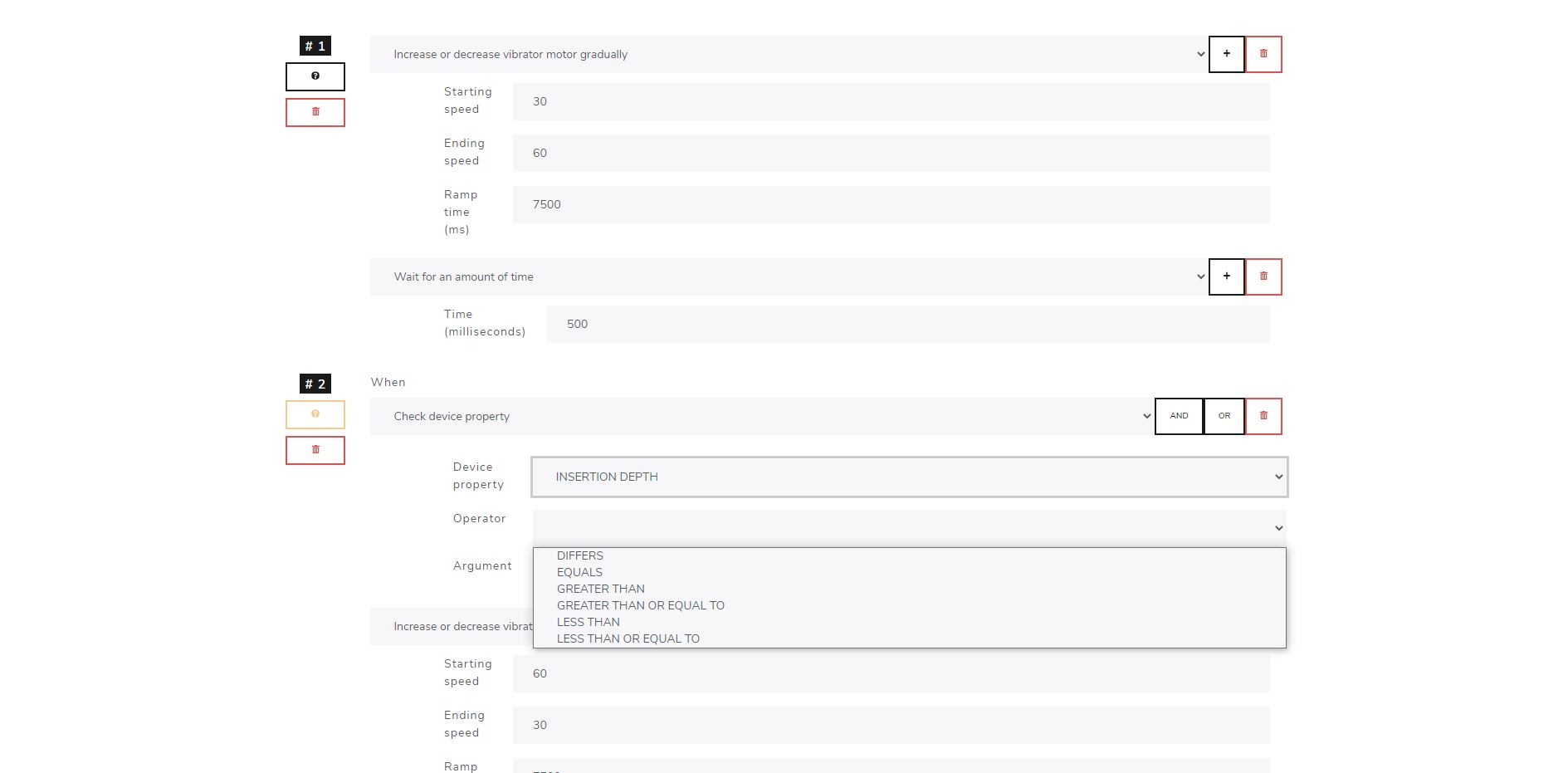Open help for block #2
Image resolution: width=1568 pixels, height=773 pixels.
(x=315, y=414)
